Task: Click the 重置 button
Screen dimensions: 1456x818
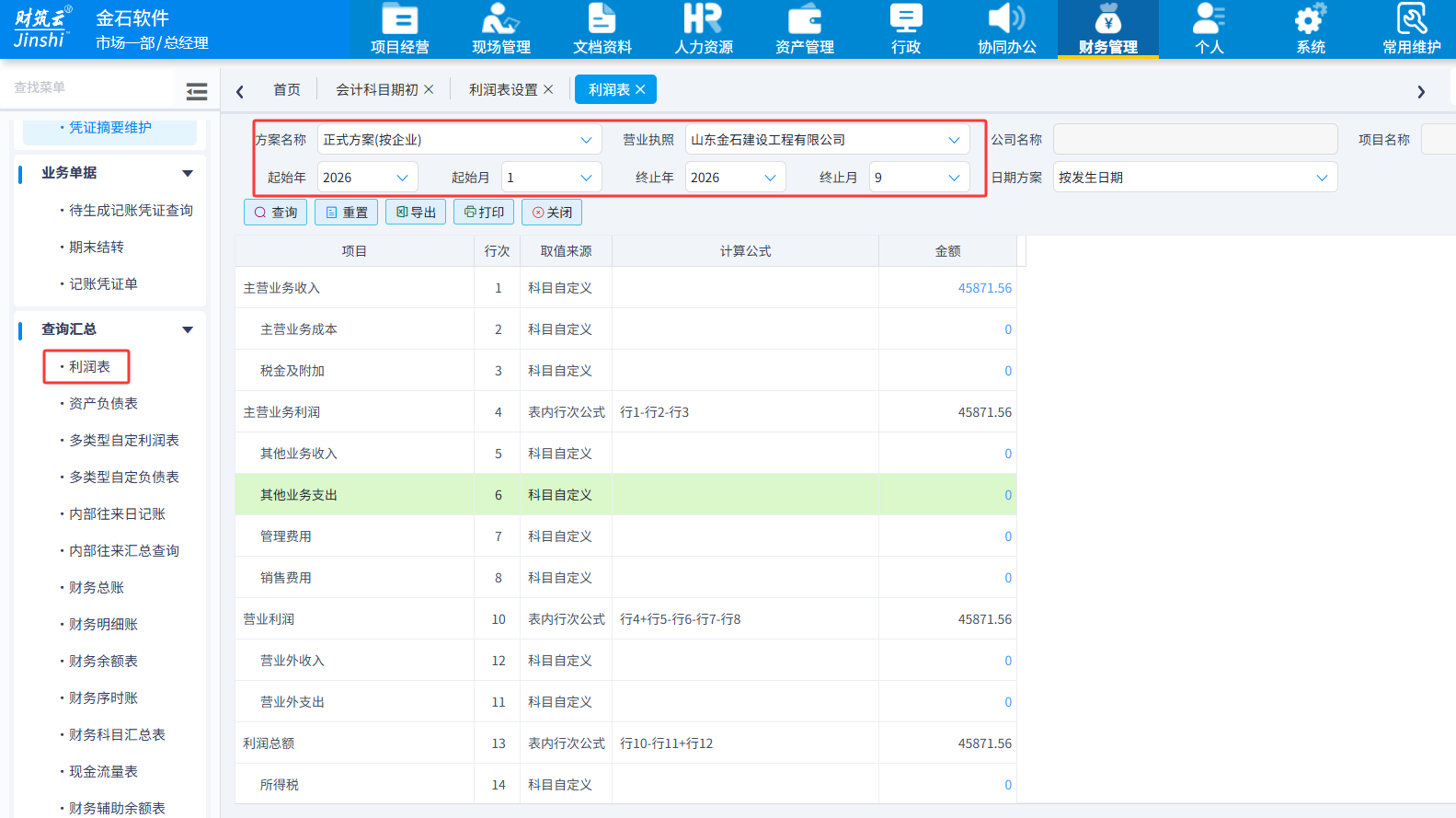Action: pyautogui.click(x=346, y=212)
